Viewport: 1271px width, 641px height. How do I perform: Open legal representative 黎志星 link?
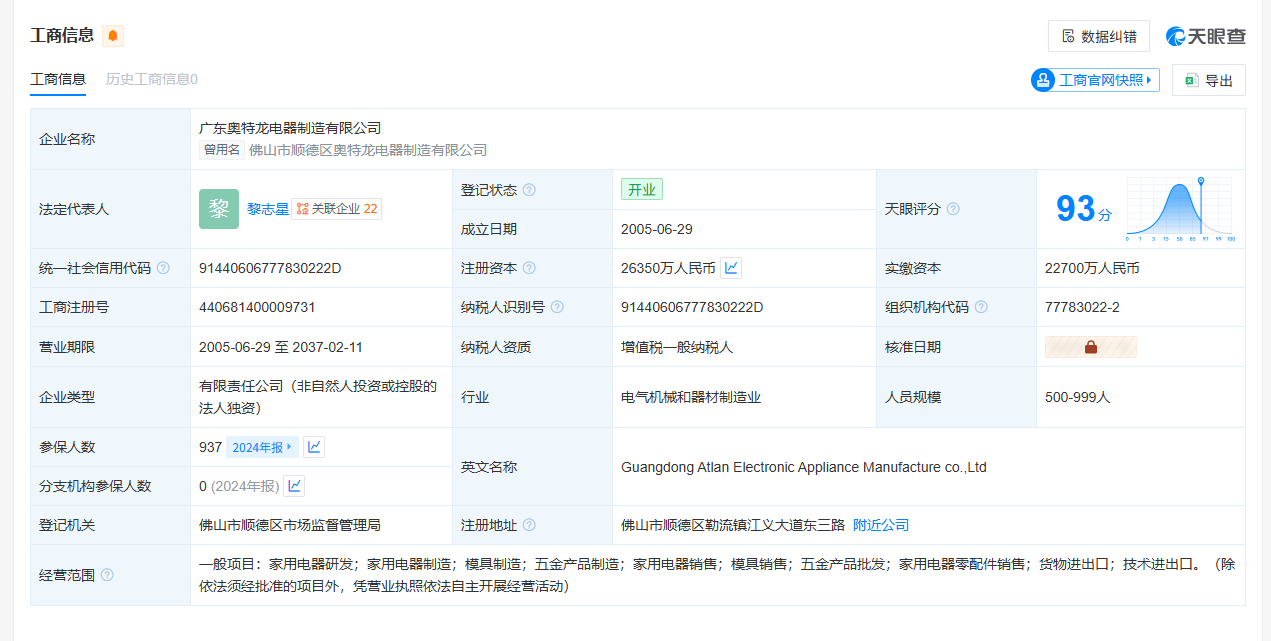(x=268, y=209)
